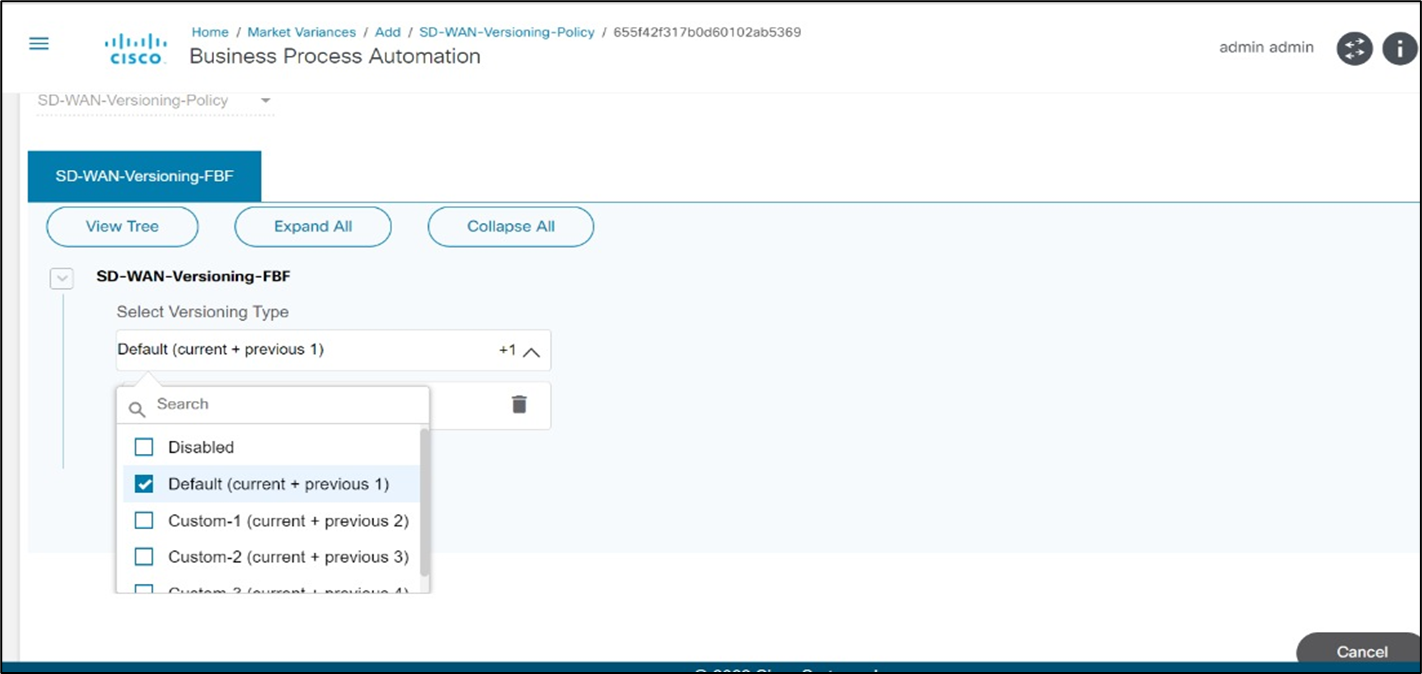1422x674 pixels.
Task: Collapse the SD-WAN-Versioning-FBF tree node
Action: [62, 278]
